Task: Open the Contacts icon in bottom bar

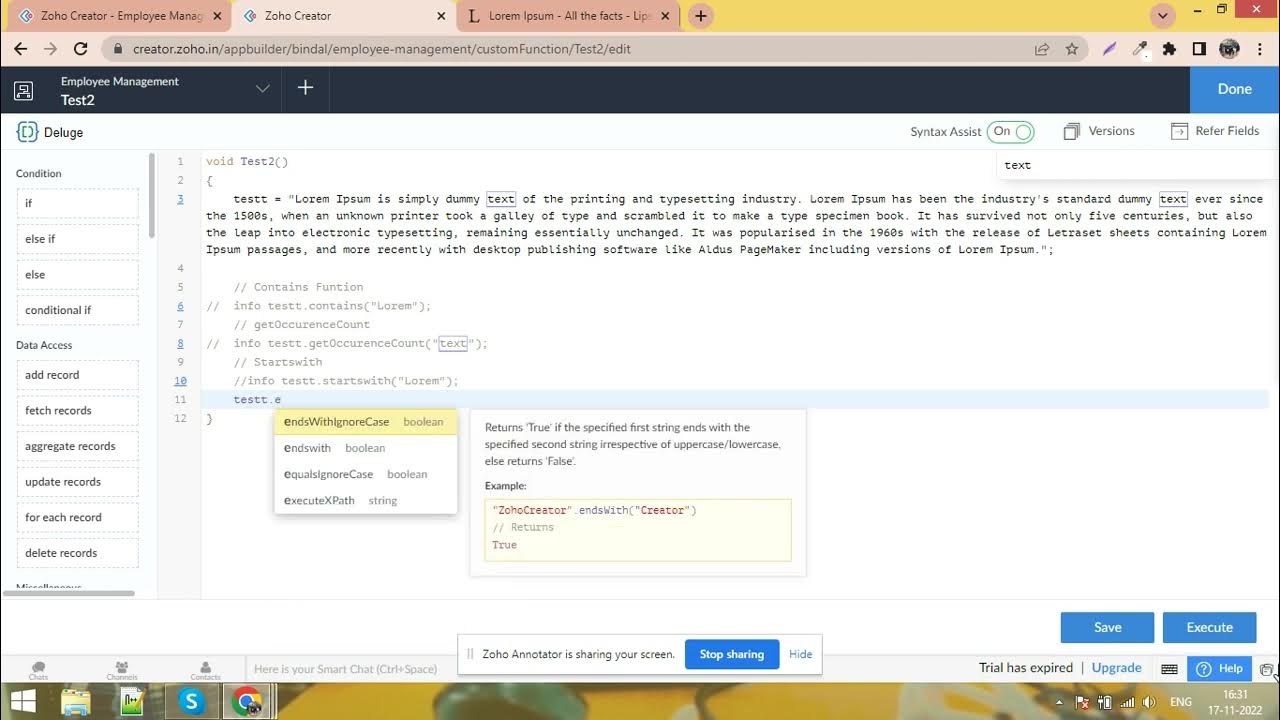Action: (x=205, y=670)
